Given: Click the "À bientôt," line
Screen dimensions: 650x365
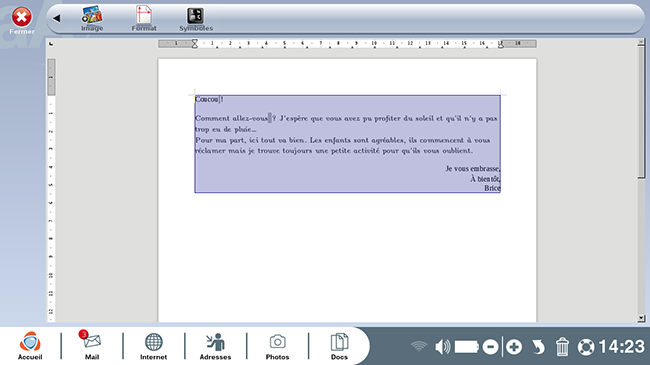Looking at the screenshot, I should (485, 179).
